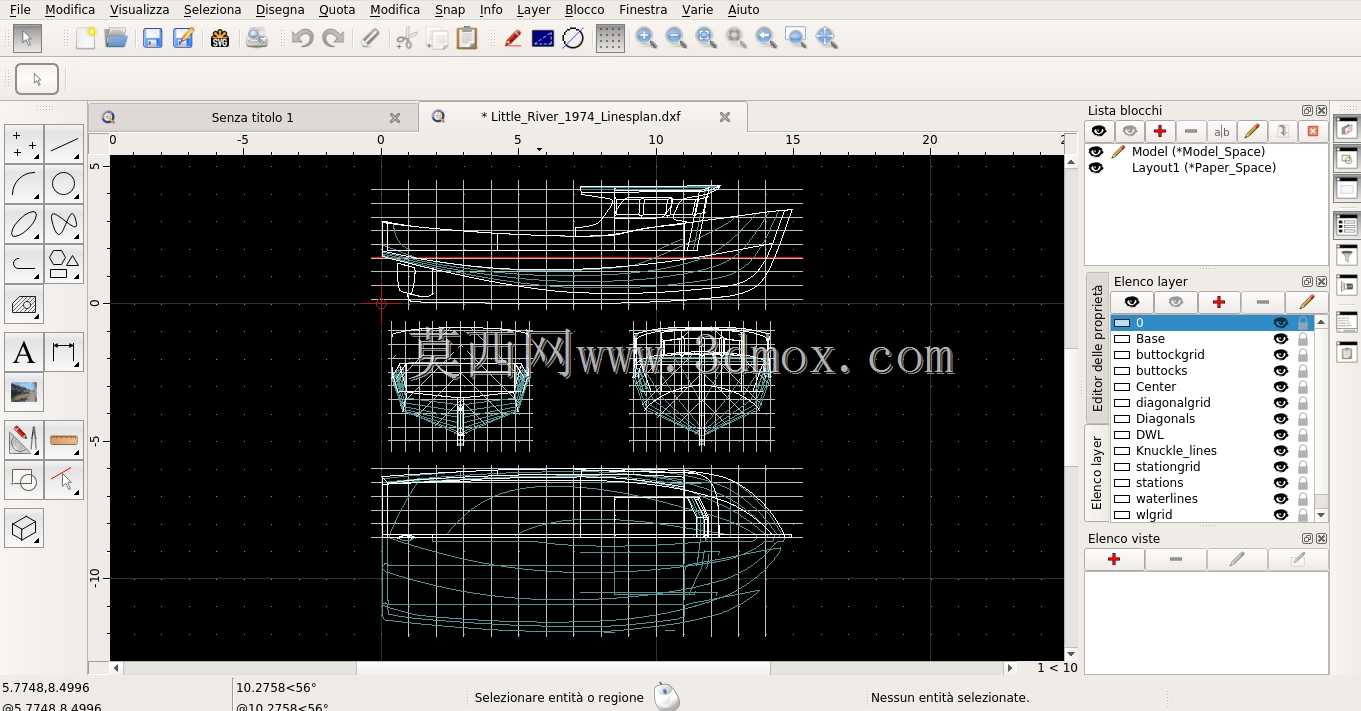Click the Undo arrow icon
This screenshot has width=1361, height=711.
302,38
